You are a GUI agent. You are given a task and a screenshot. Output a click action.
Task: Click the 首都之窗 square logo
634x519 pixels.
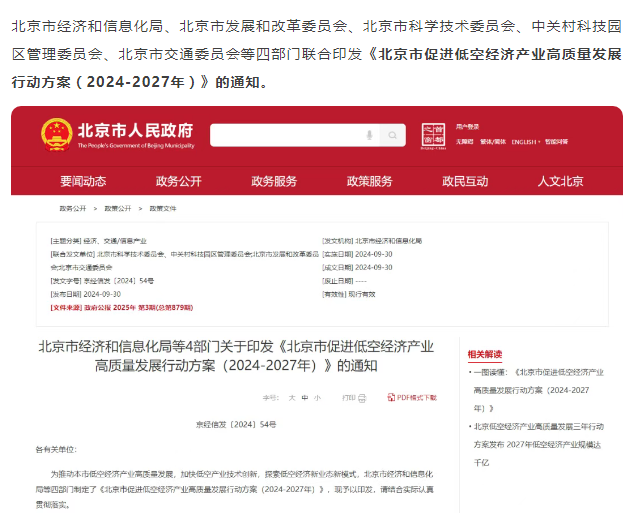(x=431, y=135)
